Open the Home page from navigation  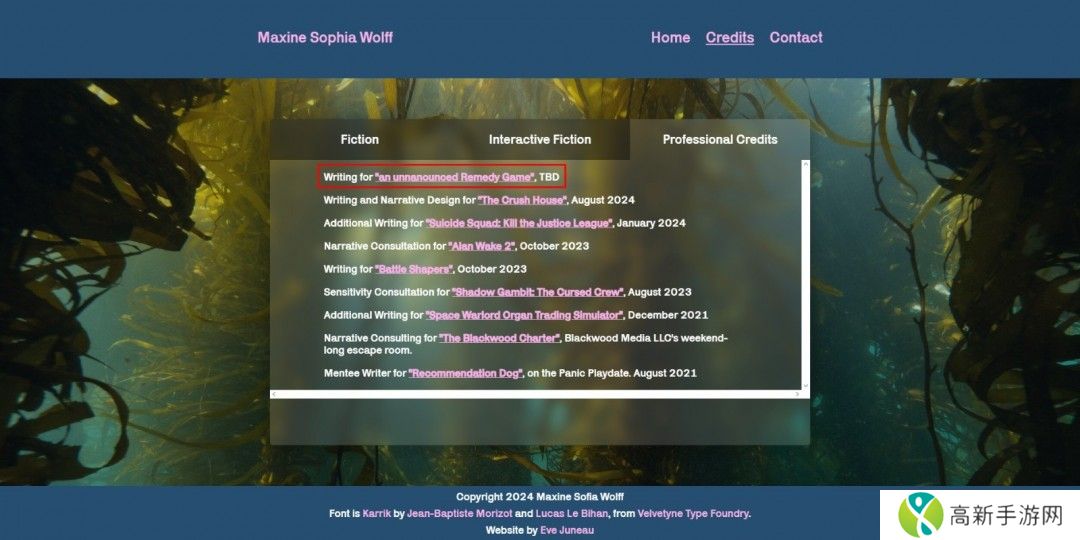(x=670, y=38)
